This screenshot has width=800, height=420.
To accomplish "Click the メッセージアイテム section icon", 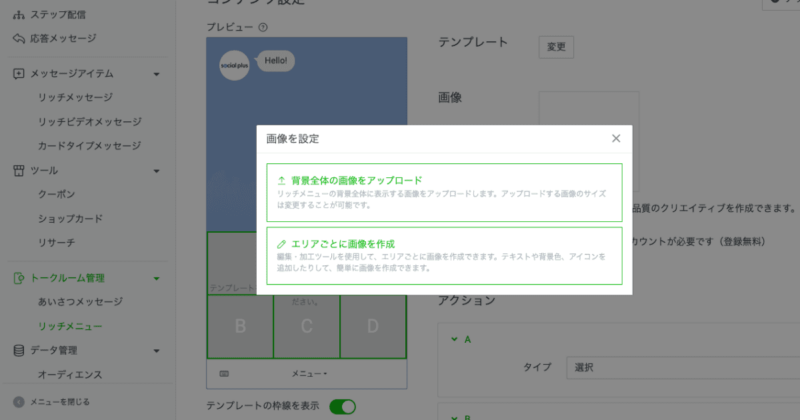I will click(18, 74).
